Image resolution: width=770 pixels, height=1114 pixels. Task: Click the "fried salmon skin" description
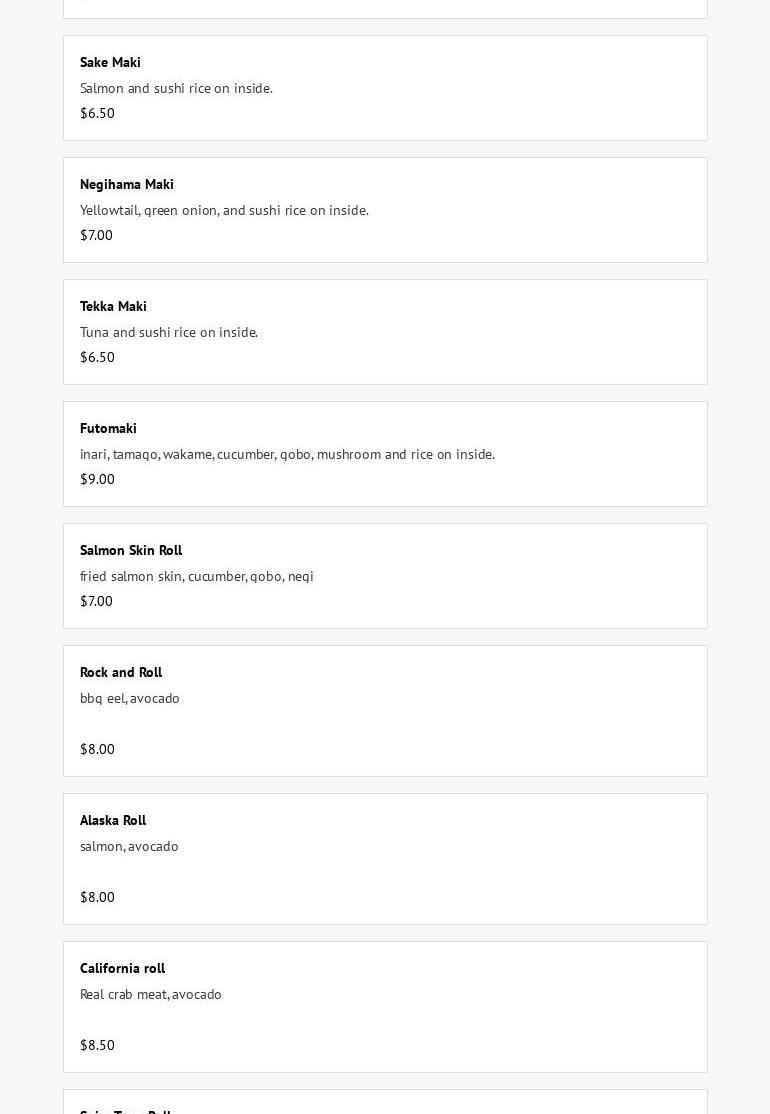[x=197, y=576]
